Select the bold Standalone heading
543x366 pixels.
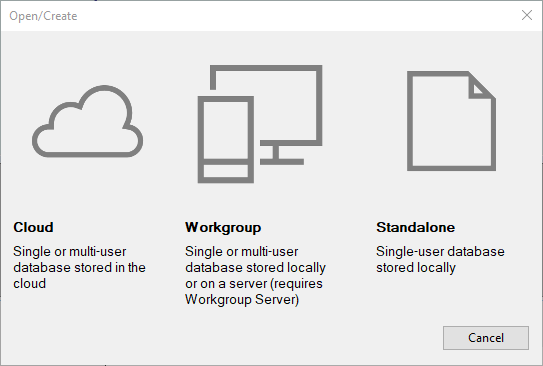(x=416, y=227)
